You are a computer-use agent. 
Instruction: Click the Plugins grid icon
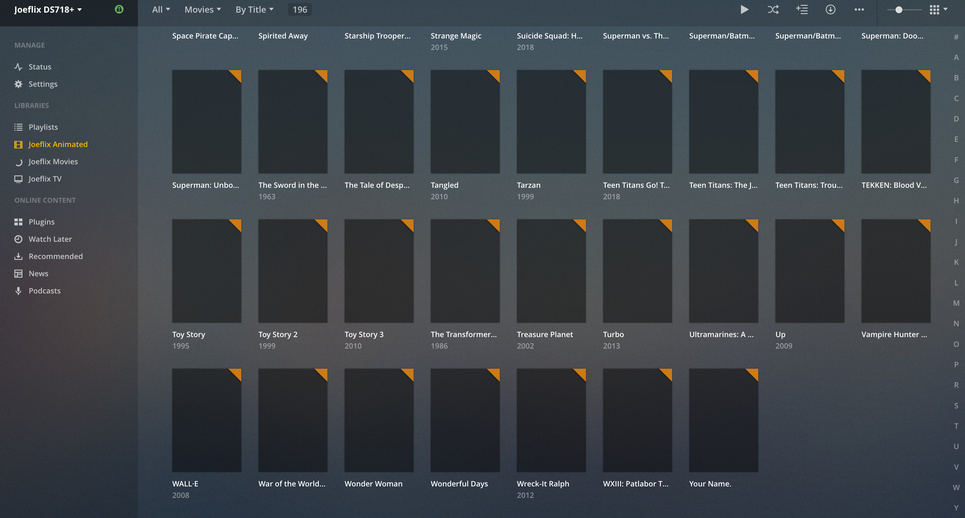point(18,221)
